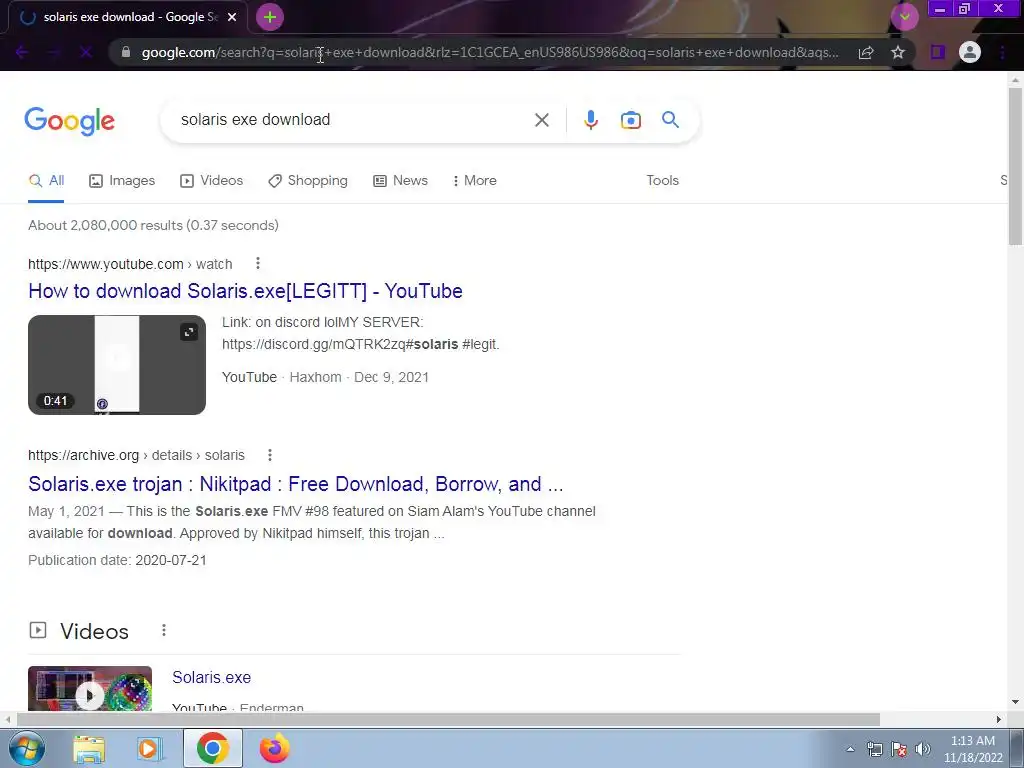Image resolution: width=1024 pixels, height=768 pixels.
Task: Open the Solaris.exe video link
Action: tap(212, 678)
